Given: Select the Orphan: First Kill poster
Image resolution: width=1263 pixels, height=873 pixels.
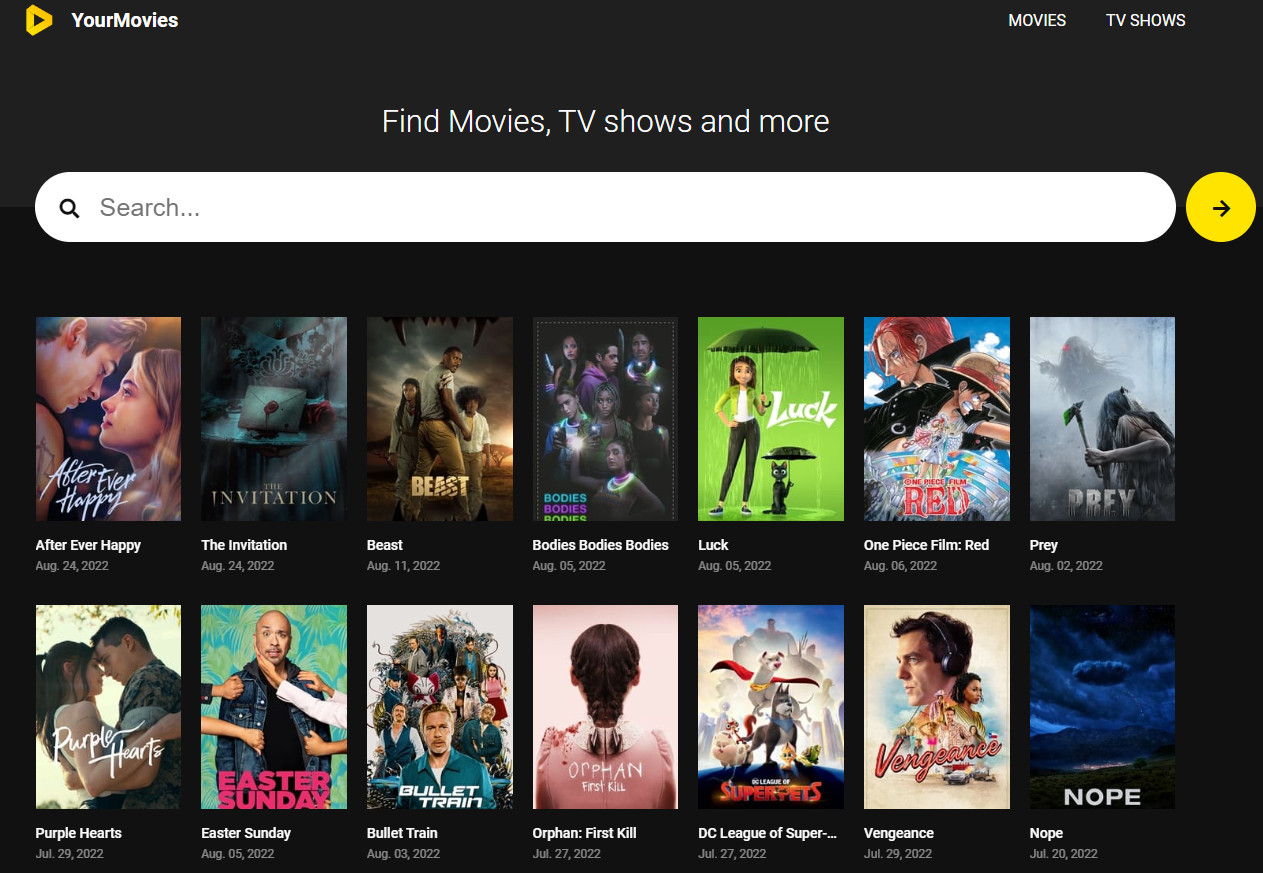Looking at the screenshot, I should click(x=605, y=707).
